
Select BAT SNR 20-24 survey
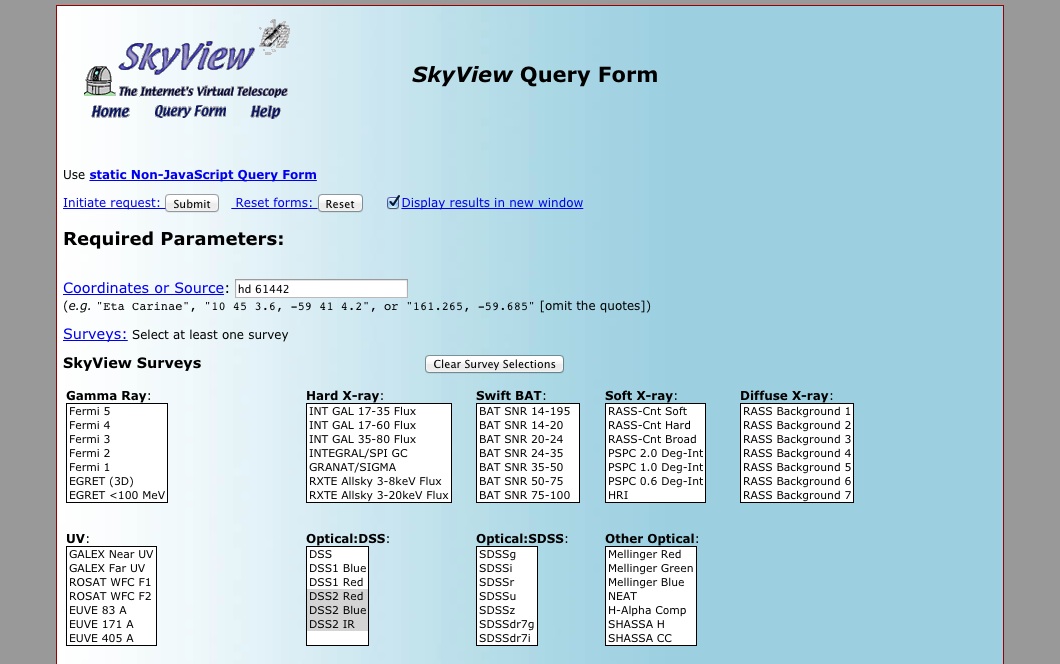pos(527,439)
